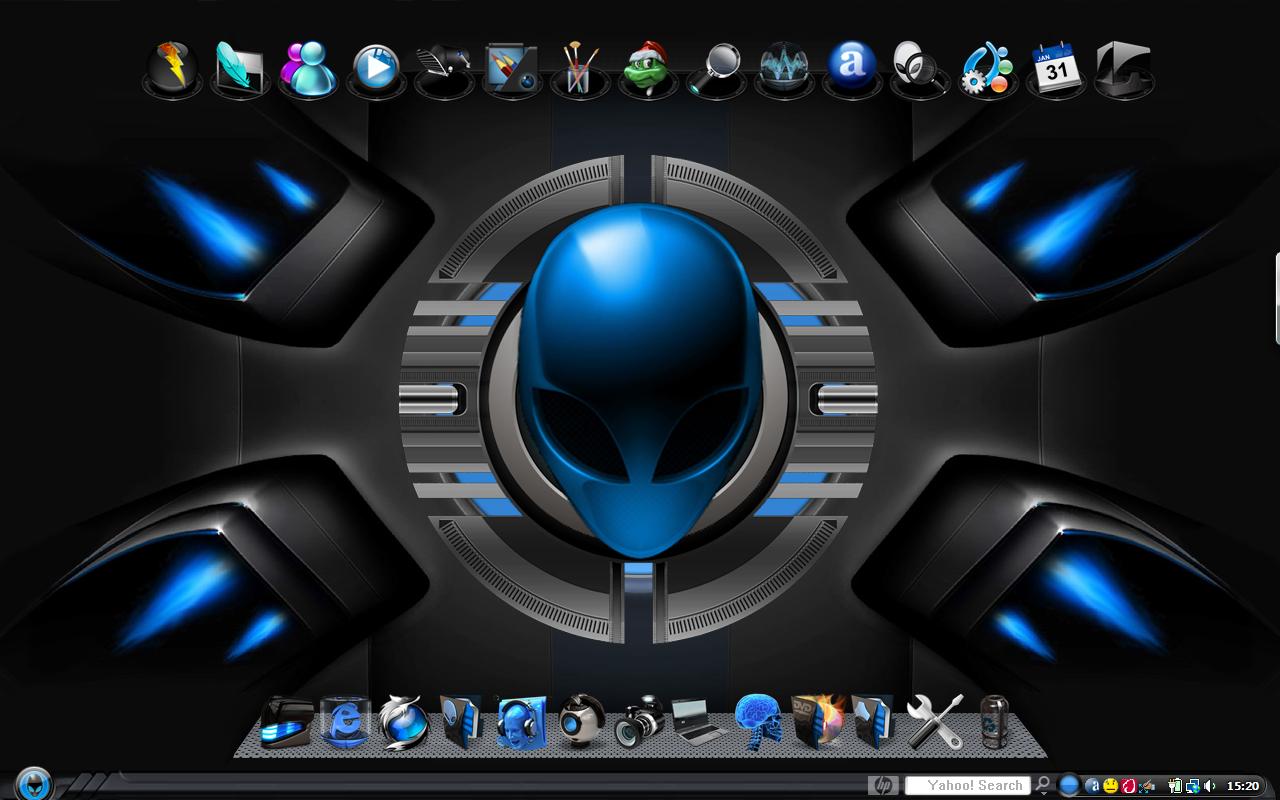Open the DSLR camera icon in bottom dock
The image size is (1280, 800).
640,722
